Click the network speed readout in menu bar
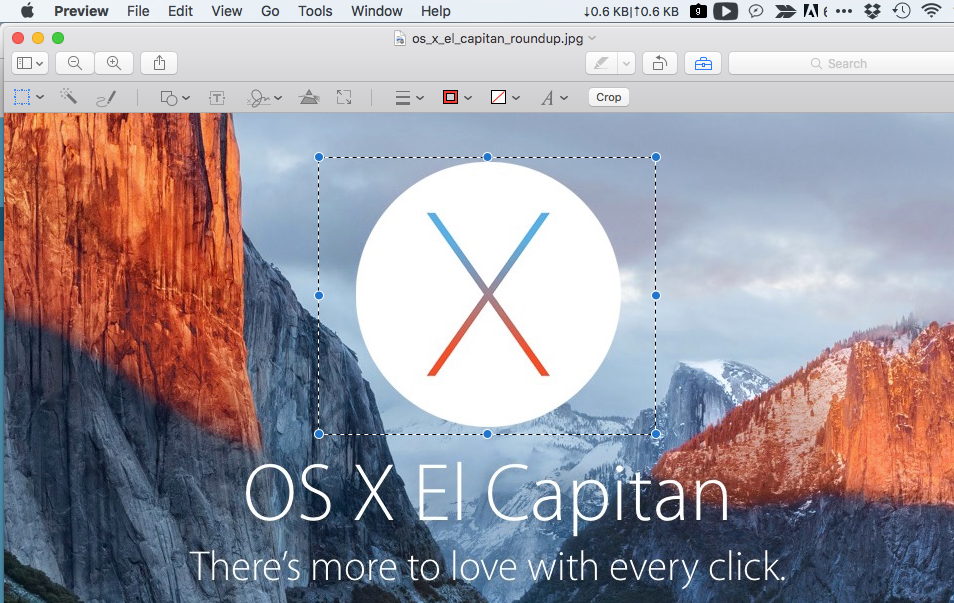The width and height of the screenshot is (954, 603). coord(631,11)
